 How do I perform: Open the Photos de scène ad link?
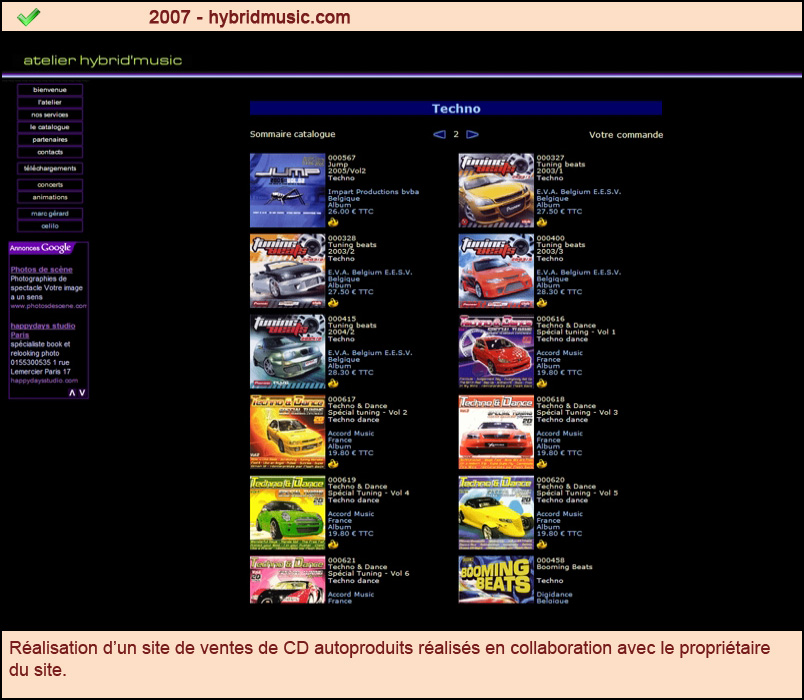click(x=42, y=269)
